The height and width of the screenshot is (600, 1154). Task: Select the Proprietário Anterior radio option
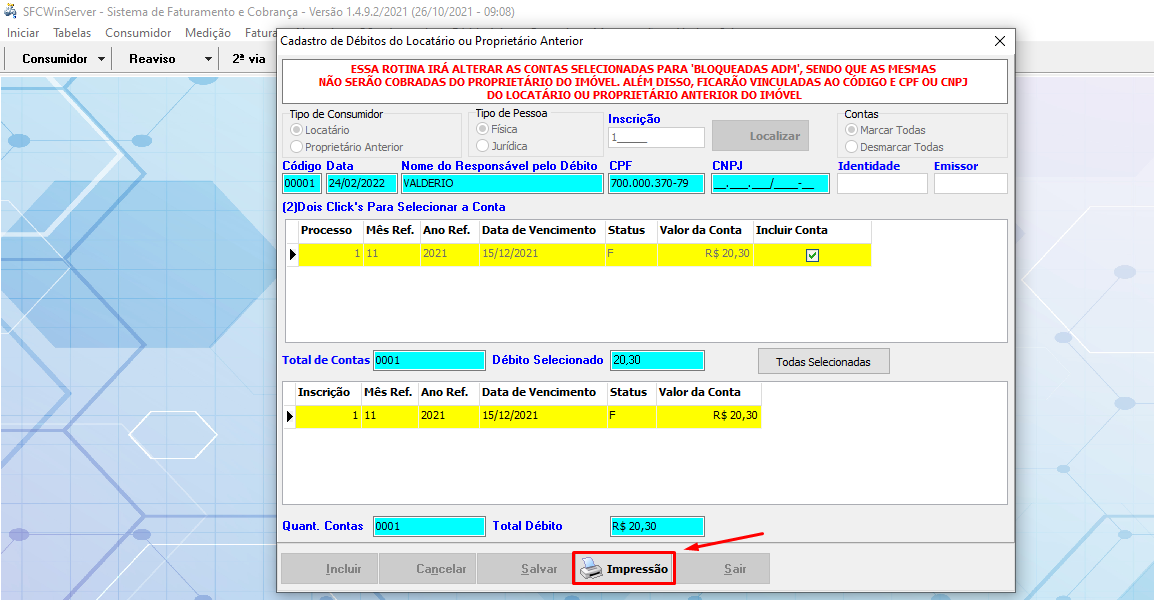tap(296, 147)
